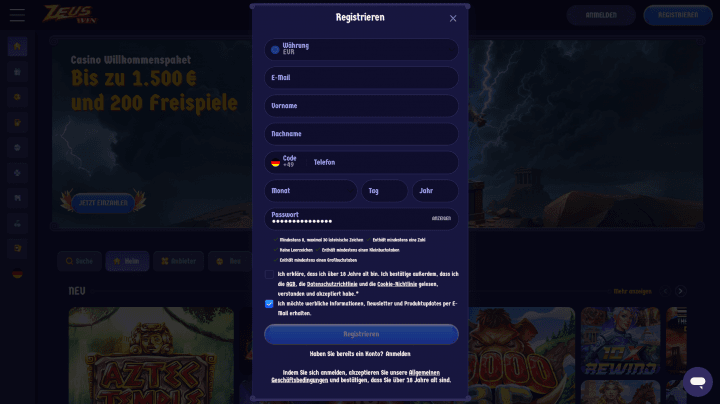
Task: Open the +49 country code selector
Action: (285, 162)
